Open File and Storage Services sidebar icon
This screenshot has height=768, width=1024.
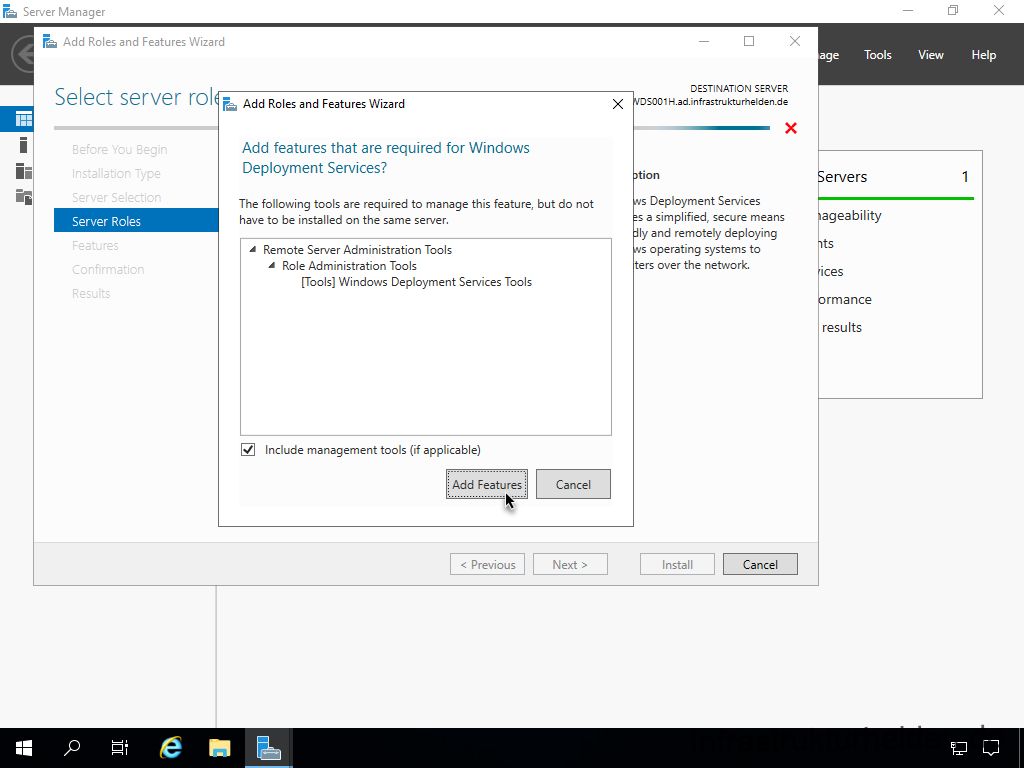pos(24,196)
